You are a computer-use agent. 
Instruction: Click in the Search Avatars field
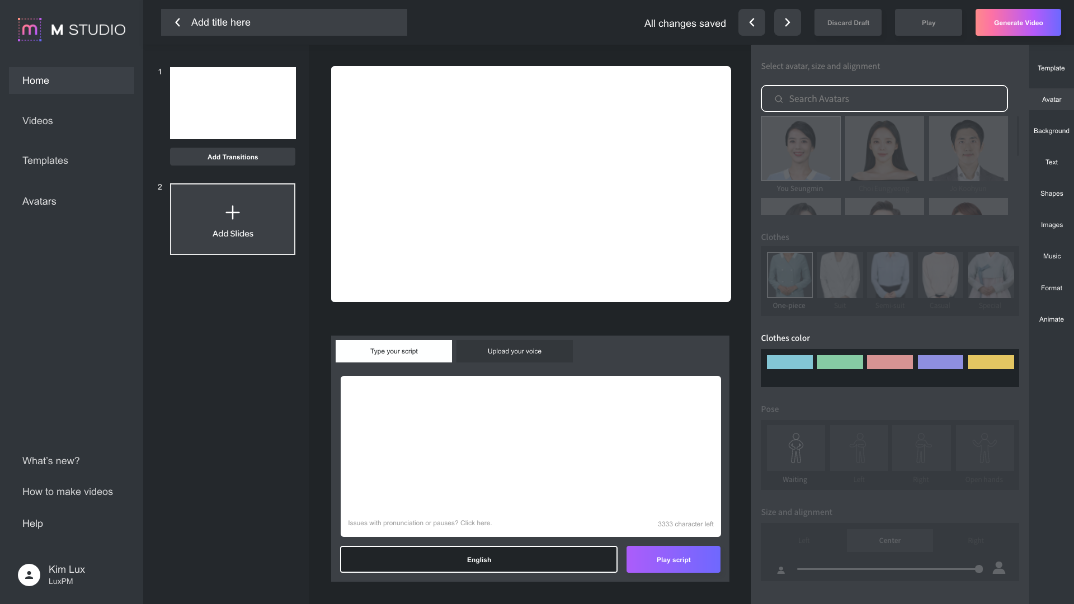pos(884,99)
